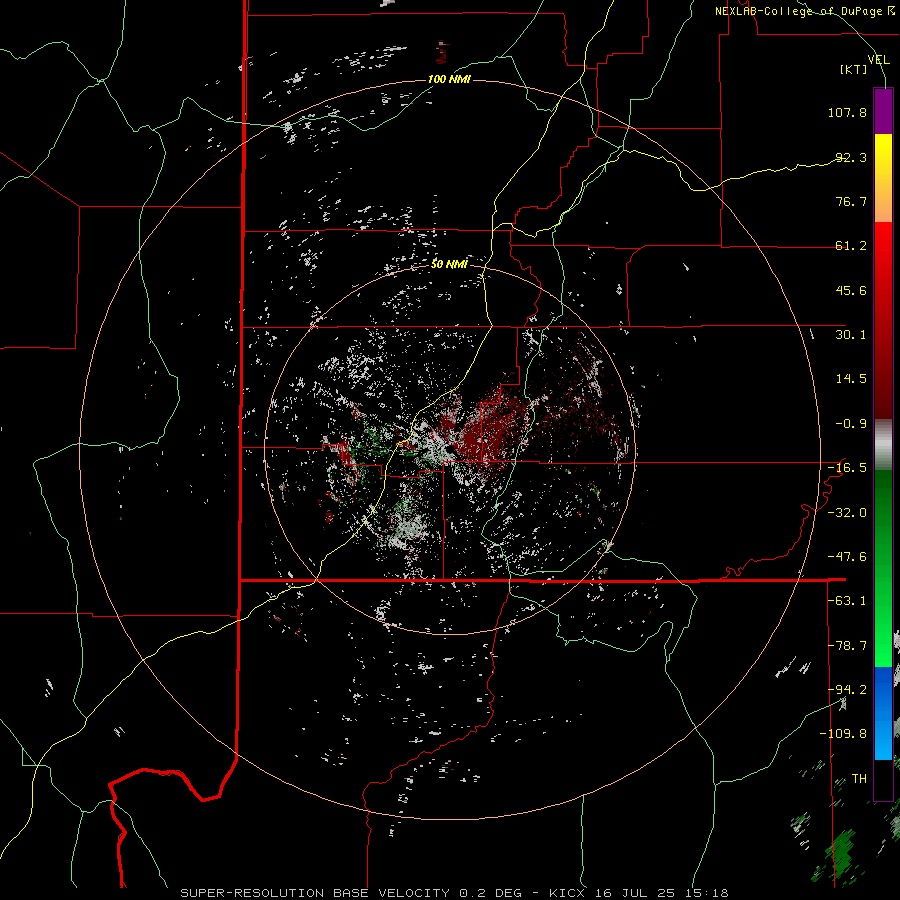900x900 pixels.
Task: Click the 45.6 scale value
Action: coord(851,290)
